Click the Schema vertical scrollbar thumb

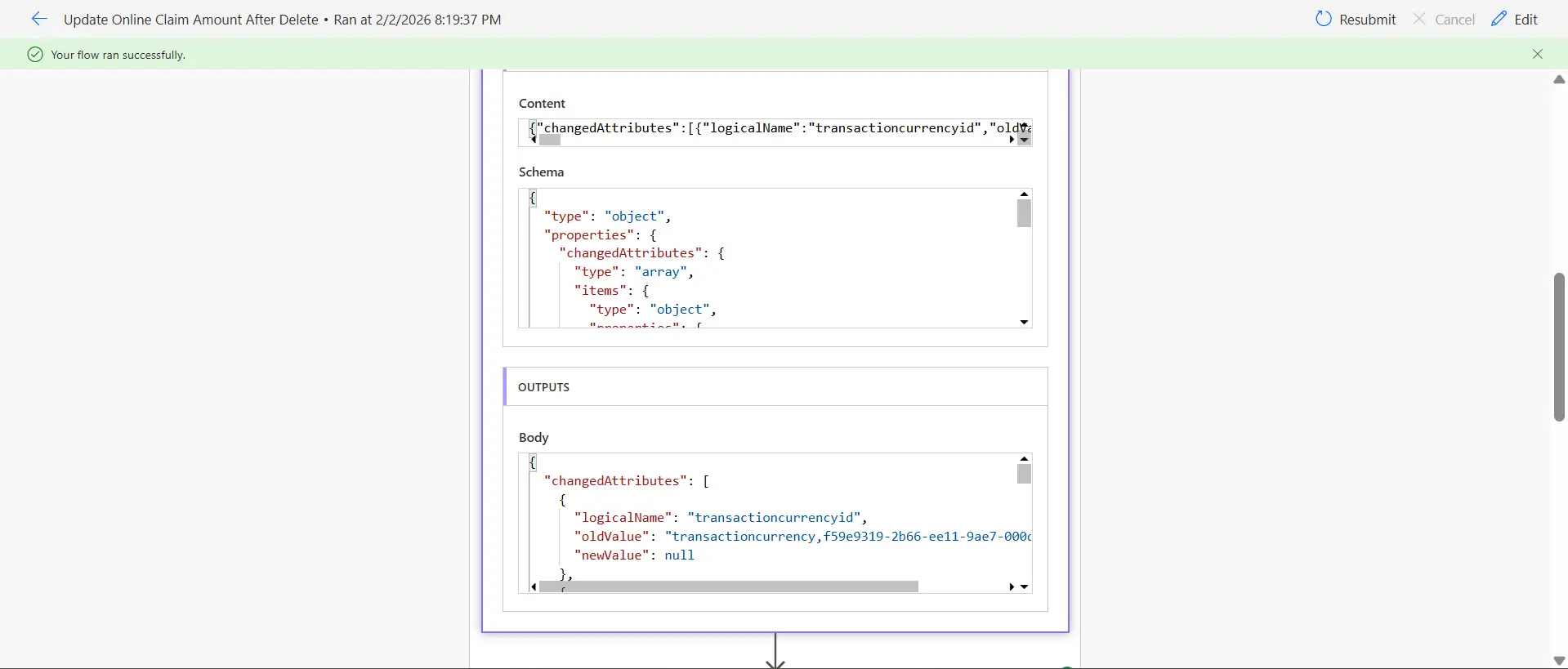[1024, 214]
